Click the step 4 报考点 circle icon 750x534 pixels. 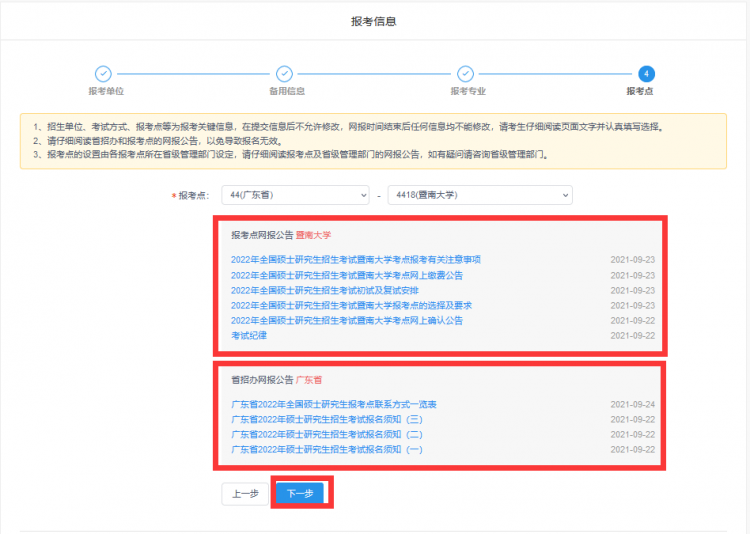646,74
